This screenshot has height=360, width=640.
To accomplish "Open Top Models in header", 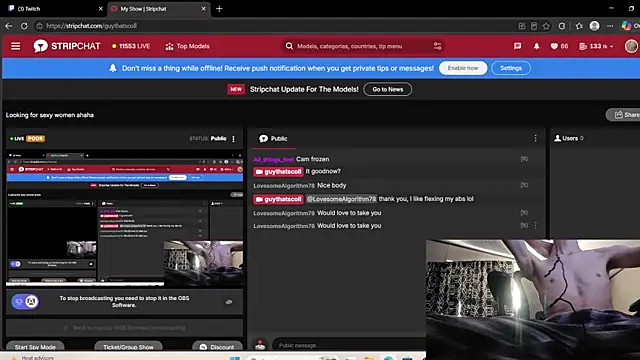I will pos(188,46).
